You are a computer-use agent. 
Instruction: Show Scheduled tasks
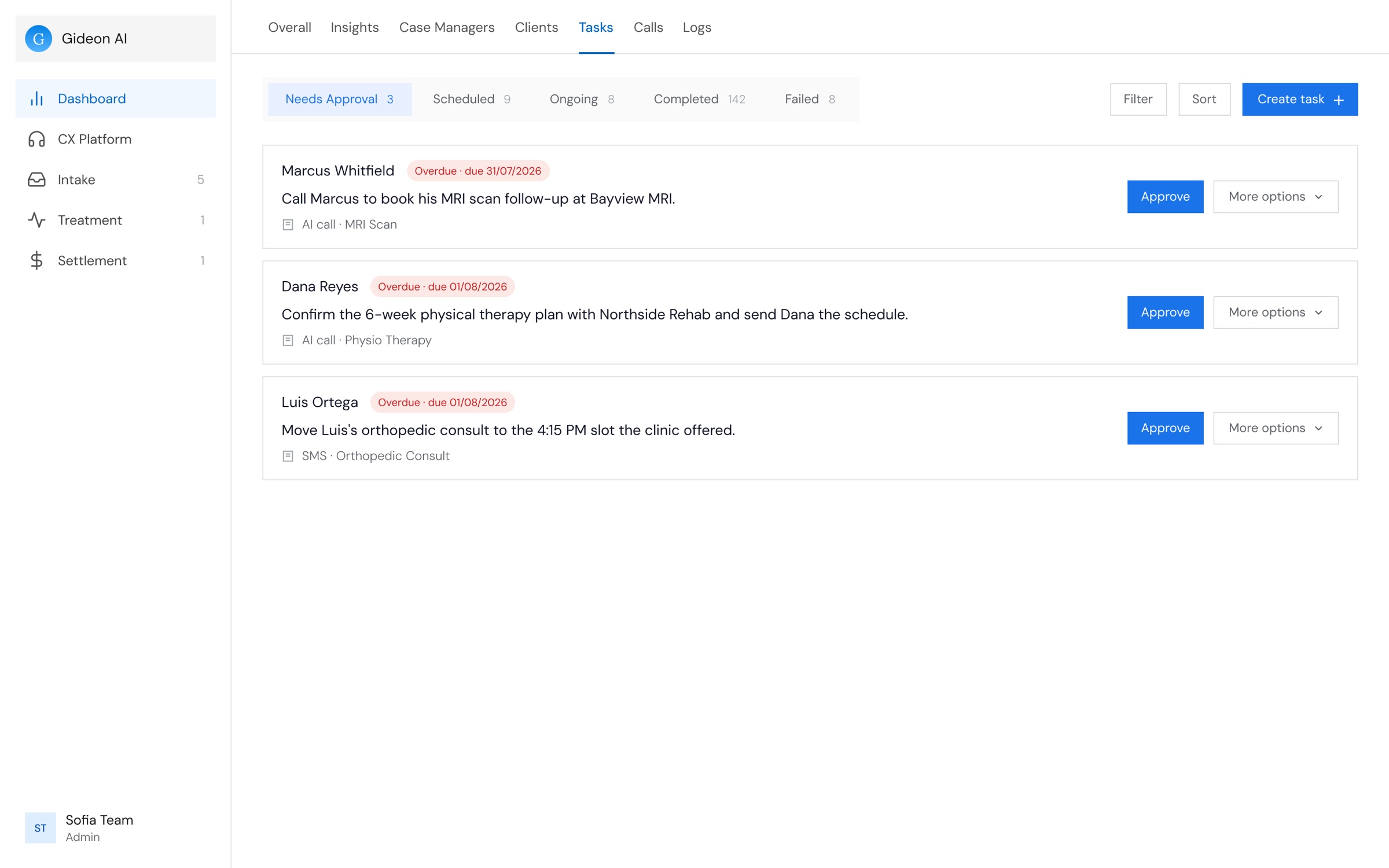[x=472, y=99]
